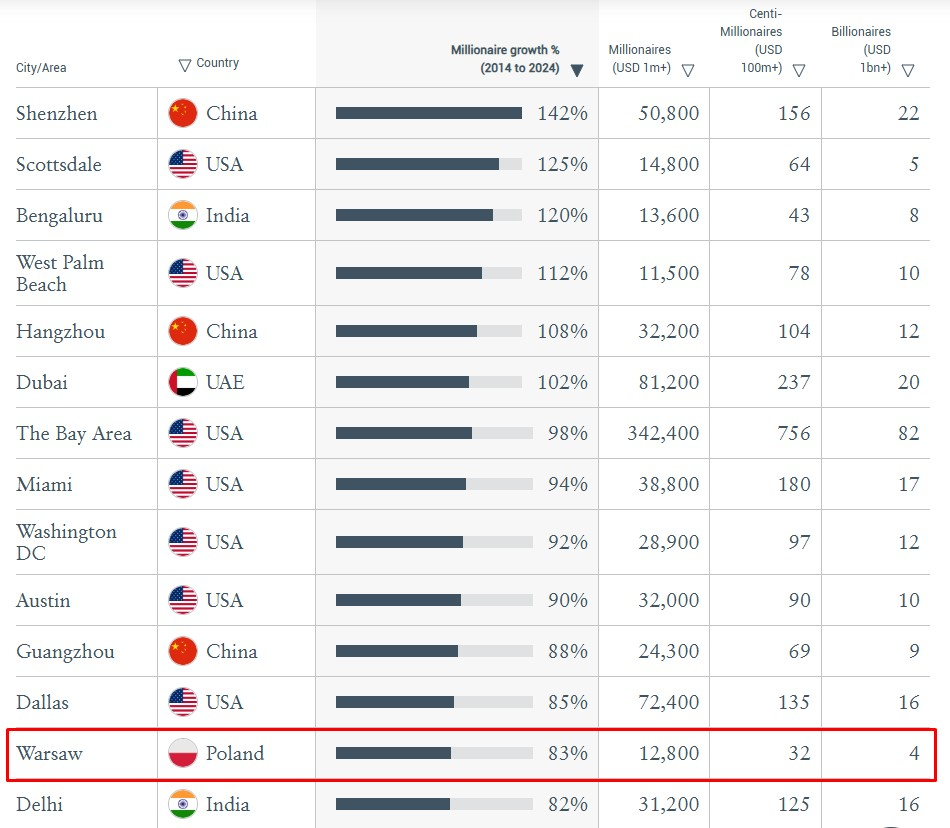The height and width of the screenshot is (828, 950).
Task: Click UAE flag icon in Dubai row
Action: tap(182, 382)
